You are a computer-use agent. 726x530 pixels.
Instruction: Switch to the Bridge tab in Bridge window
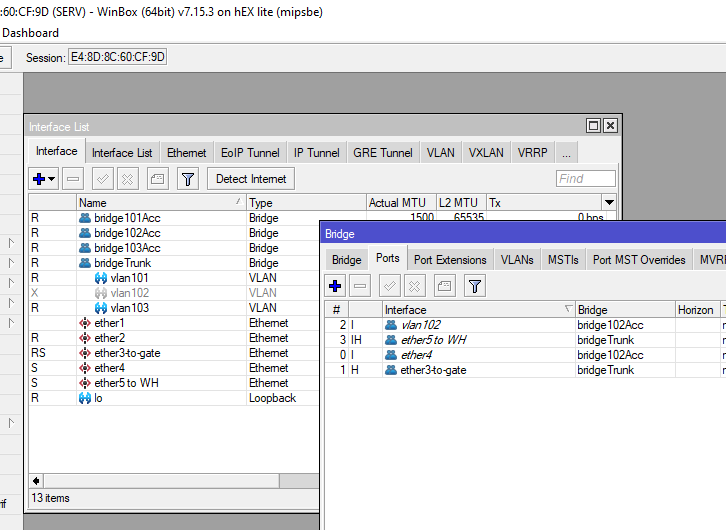[346, 260]
